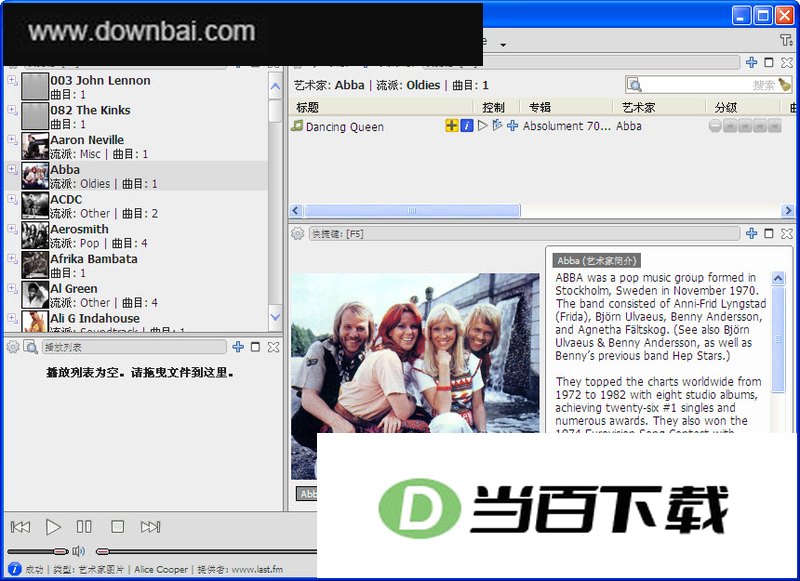Expand the Ali G Indahouse artist entry
Screen dimensions: 800x581
[x=12, y=317]
